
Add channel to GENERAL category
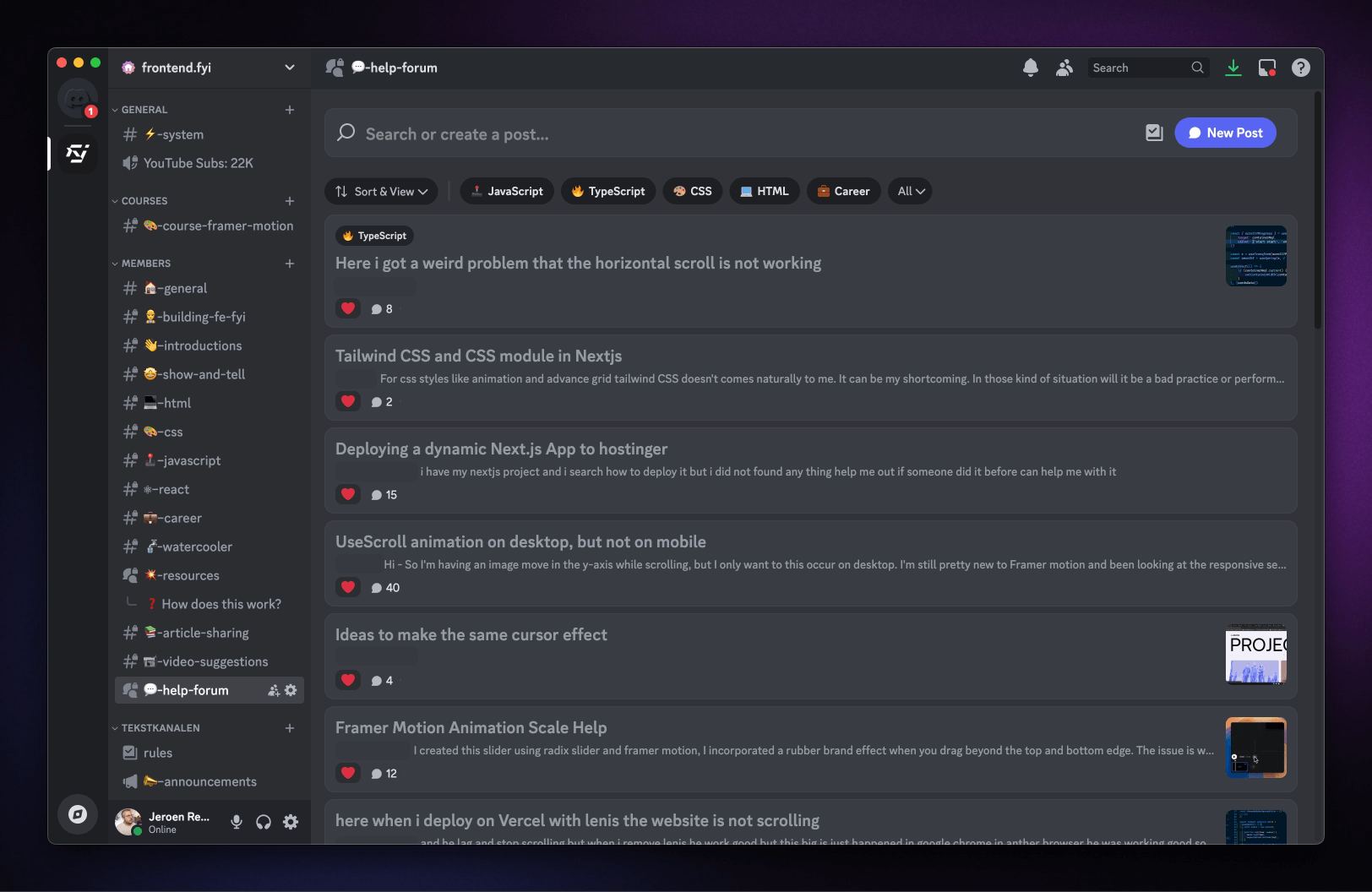pyautogui.click(x=290, y=110)
